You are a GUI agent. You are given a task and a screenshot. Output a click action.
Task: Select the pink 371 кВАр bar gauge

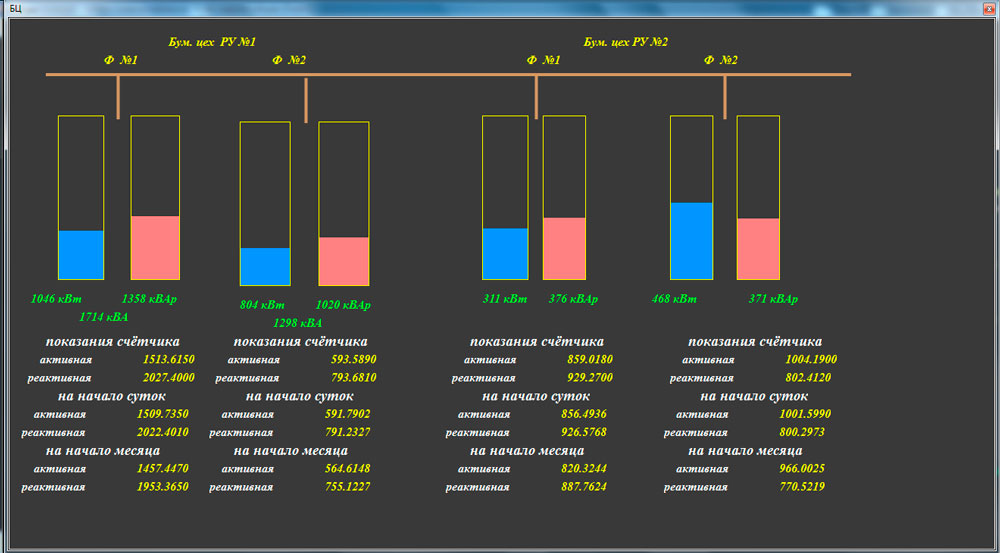tap(758, 248)
